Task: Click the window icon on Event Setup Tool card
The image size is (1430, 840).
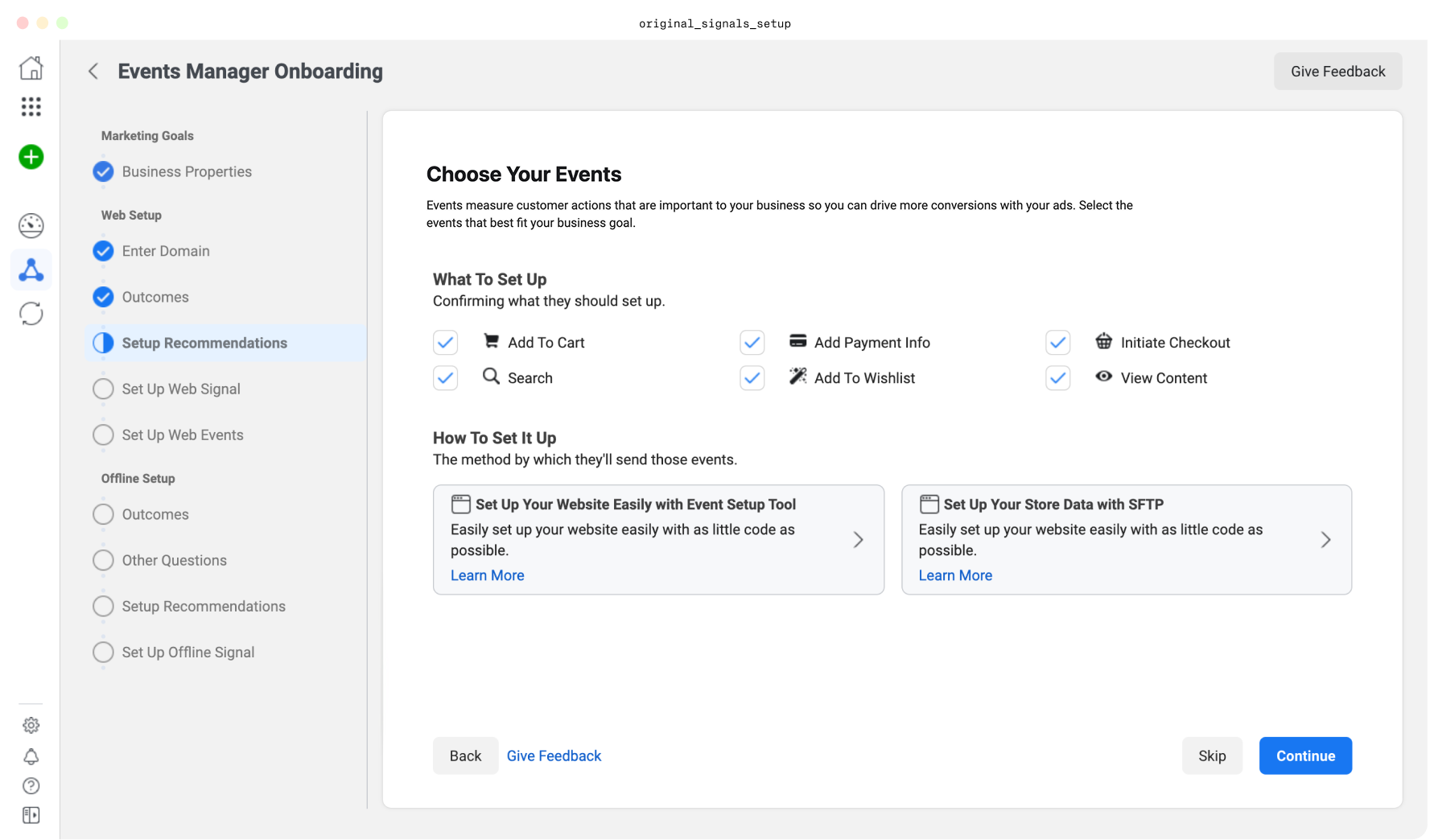Action: coord(461,504)
